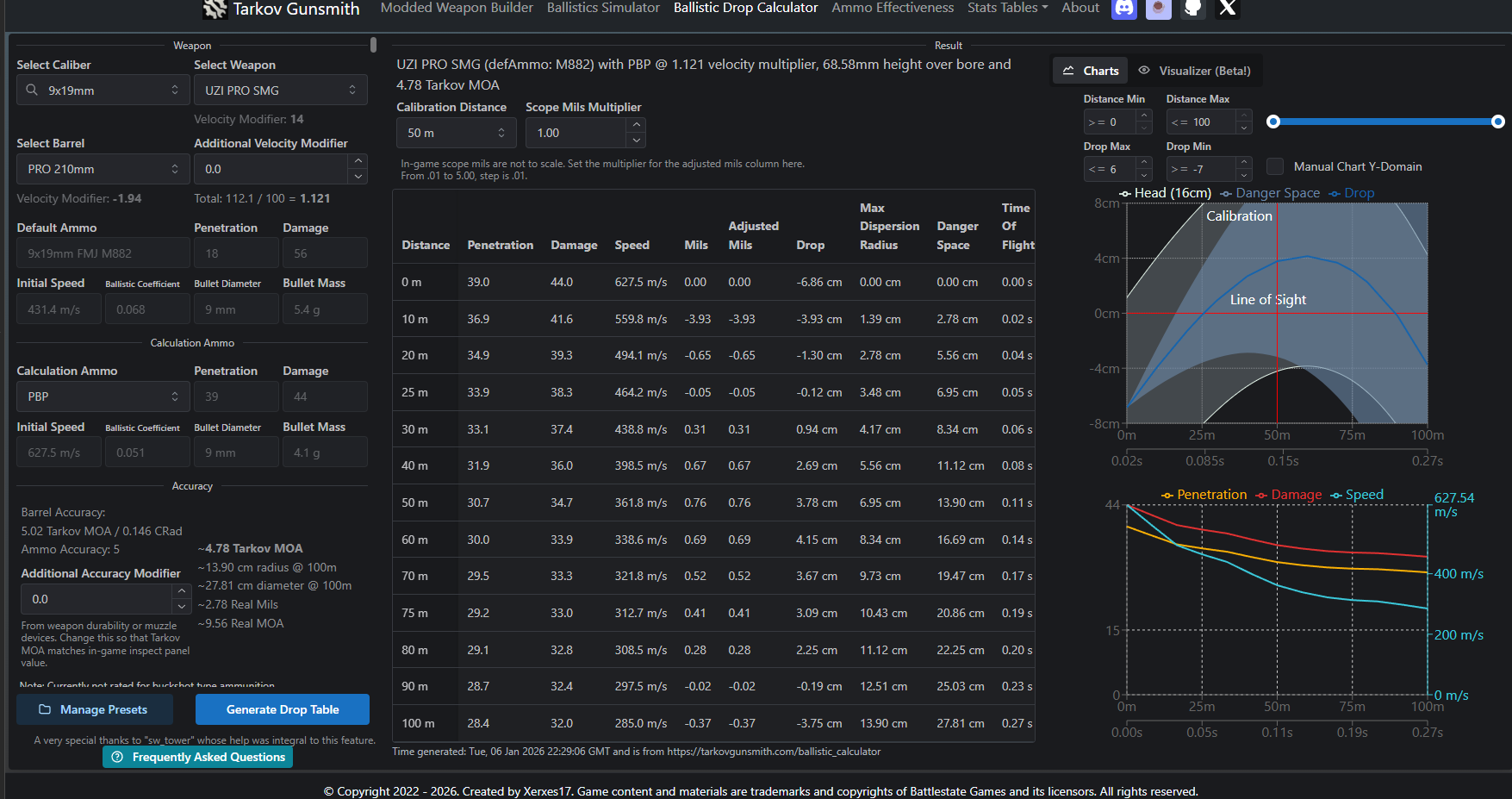Click the Distance Max value field
Viewport: 1512px width, 799px height.
click(1201, 122)
